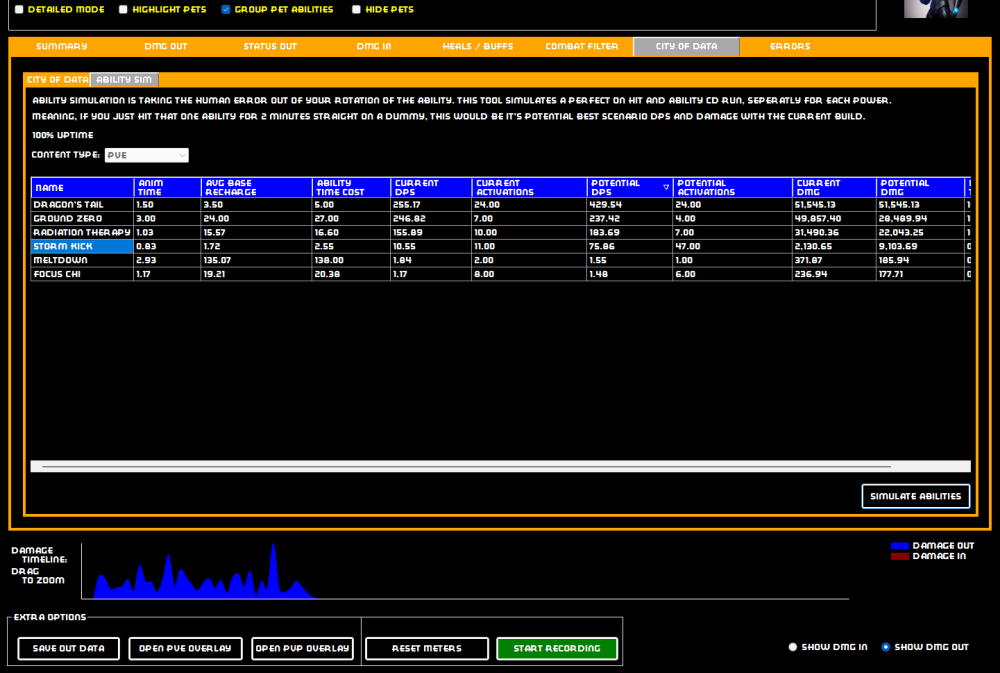Uncheck Group Pet Abilities
The height and width of the screenshot is (673, 1000).
pos(226,10)
